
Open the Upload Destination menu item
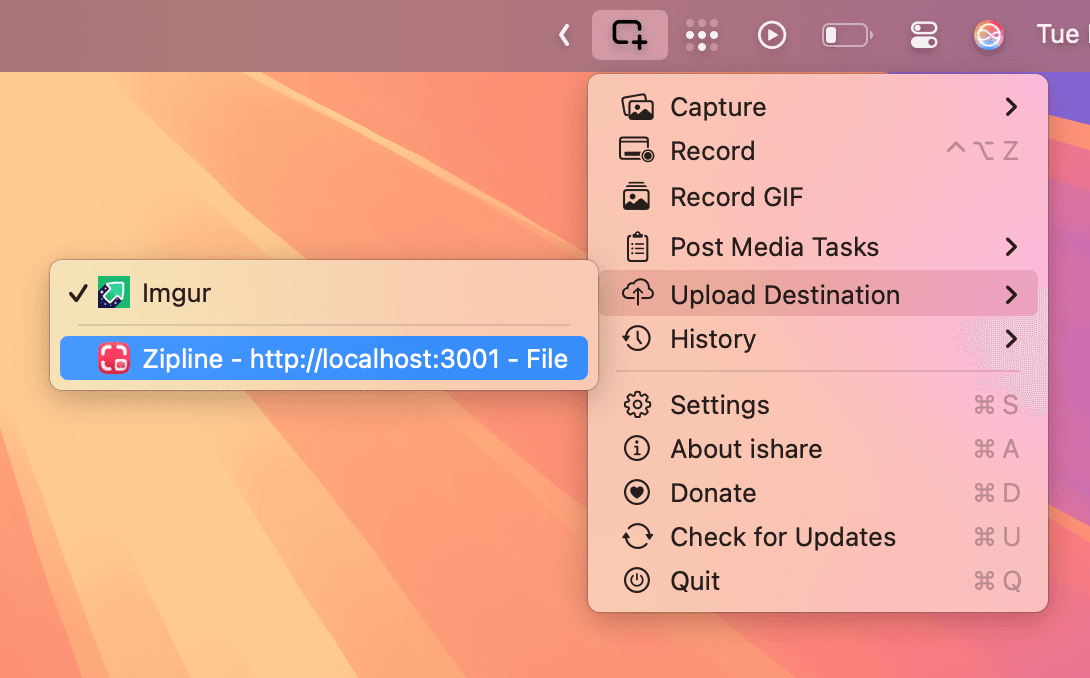coord(784,295)
